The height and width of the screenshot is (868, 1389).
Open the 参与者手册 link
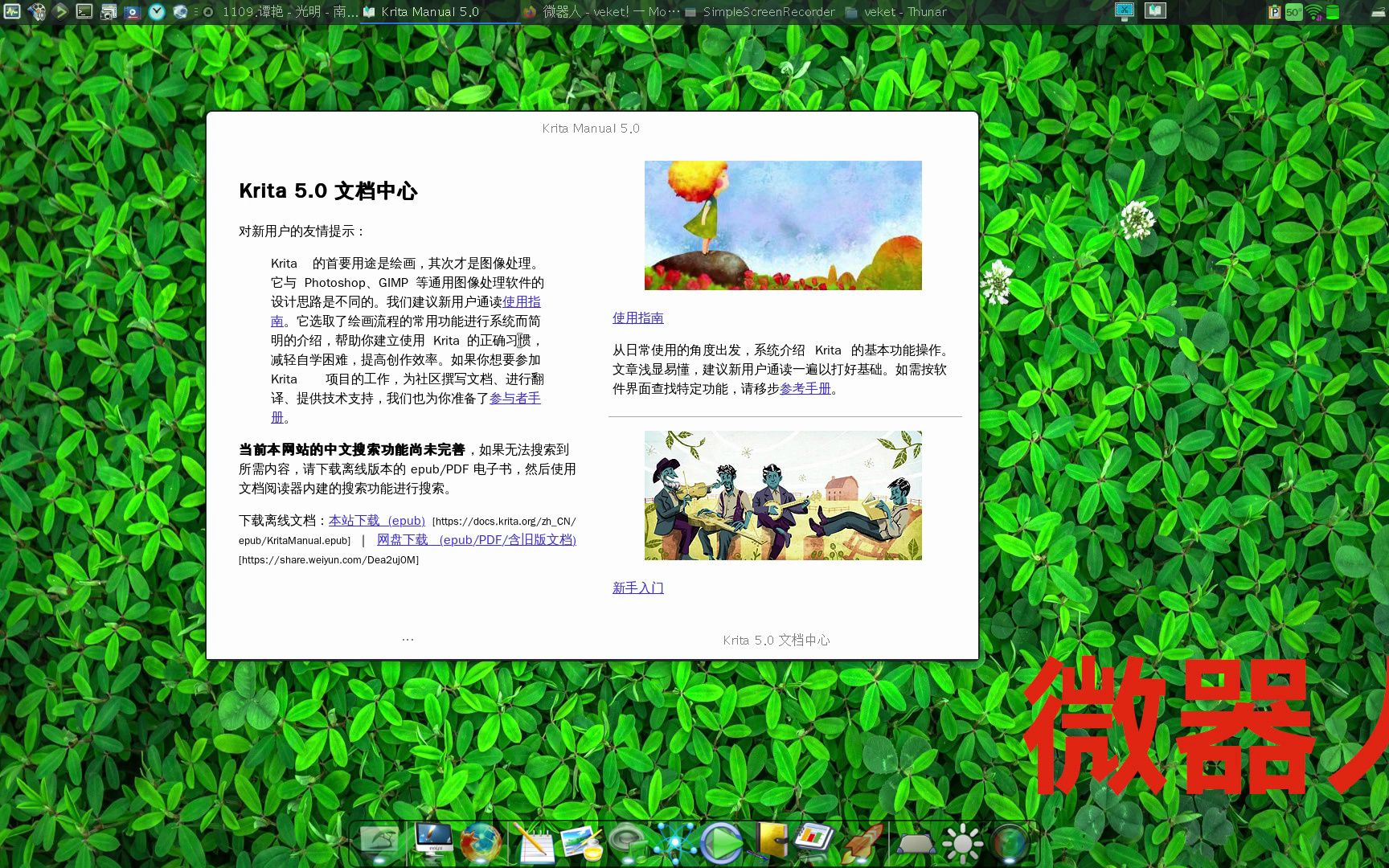point(515,398)
